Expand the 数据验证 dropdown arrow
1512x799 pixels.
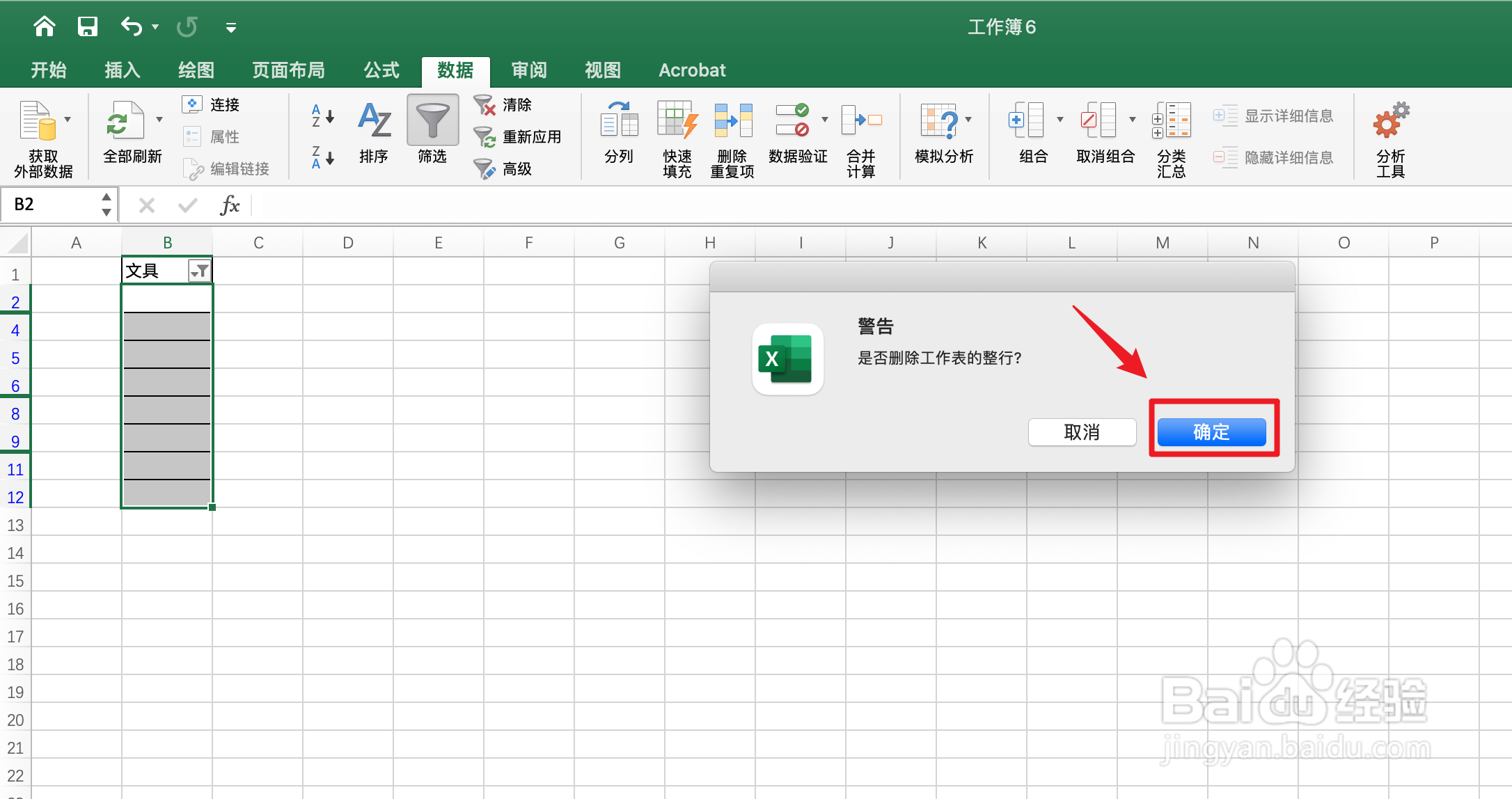[825, 120]
